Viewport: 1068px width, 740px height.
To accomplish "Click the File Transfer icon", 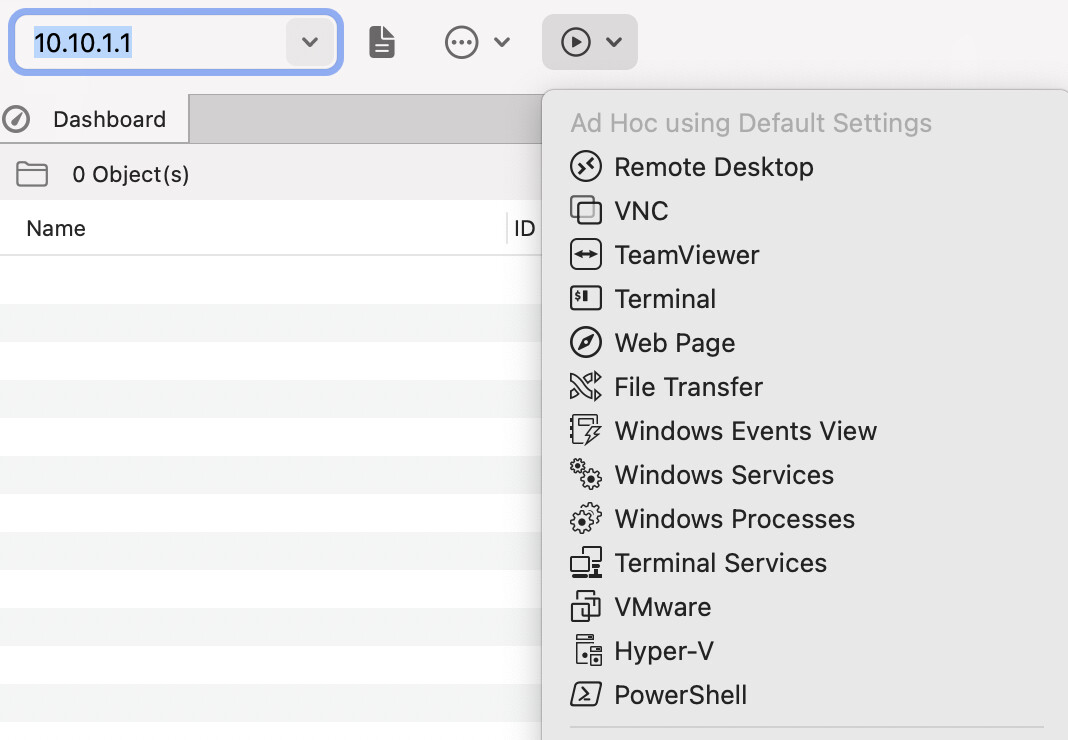I will point(585,387).
